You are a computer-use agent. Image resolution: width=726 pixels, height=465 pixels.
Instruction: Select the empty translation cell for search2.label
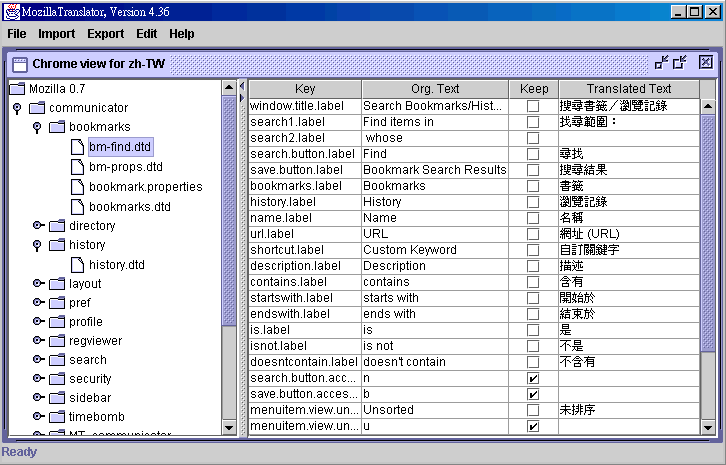629,138
